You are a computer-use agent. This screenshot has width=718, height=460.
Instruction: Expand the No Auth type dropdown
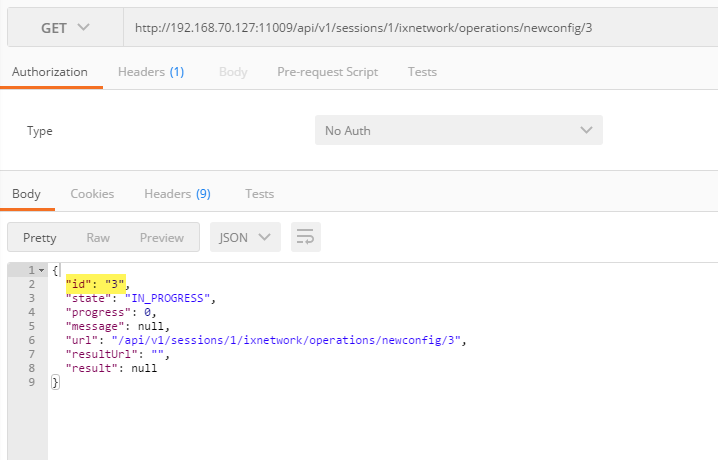coord(458,131)
